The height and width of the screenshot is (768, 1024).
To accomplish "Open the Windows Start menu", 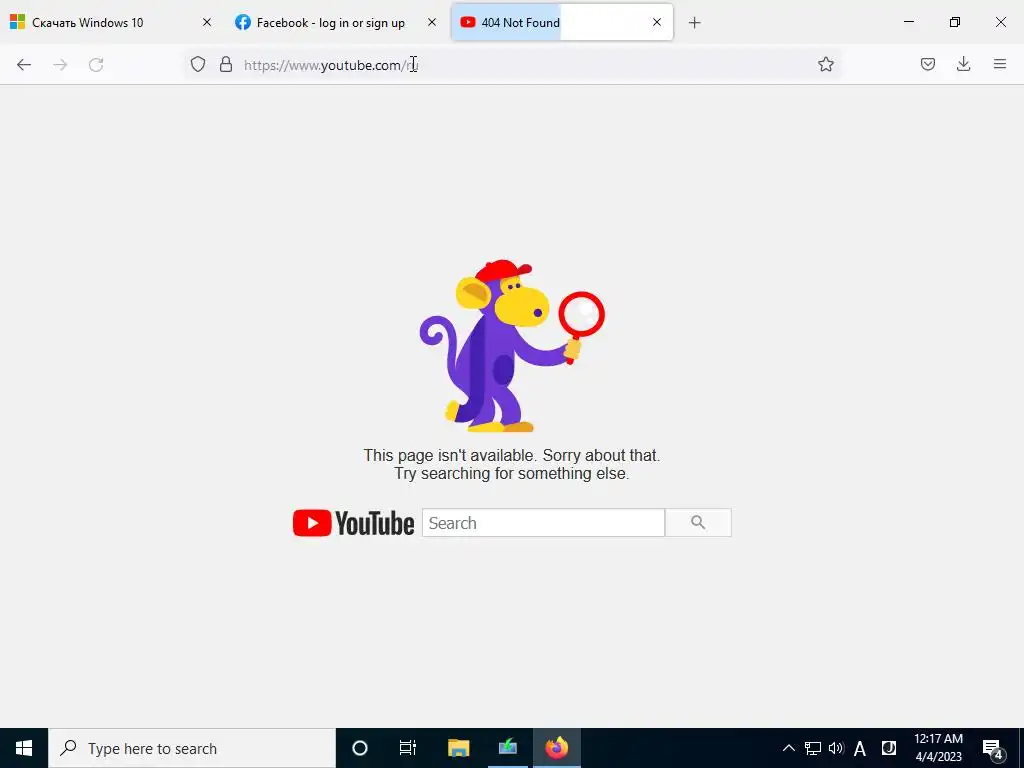I will pos(24,748).
